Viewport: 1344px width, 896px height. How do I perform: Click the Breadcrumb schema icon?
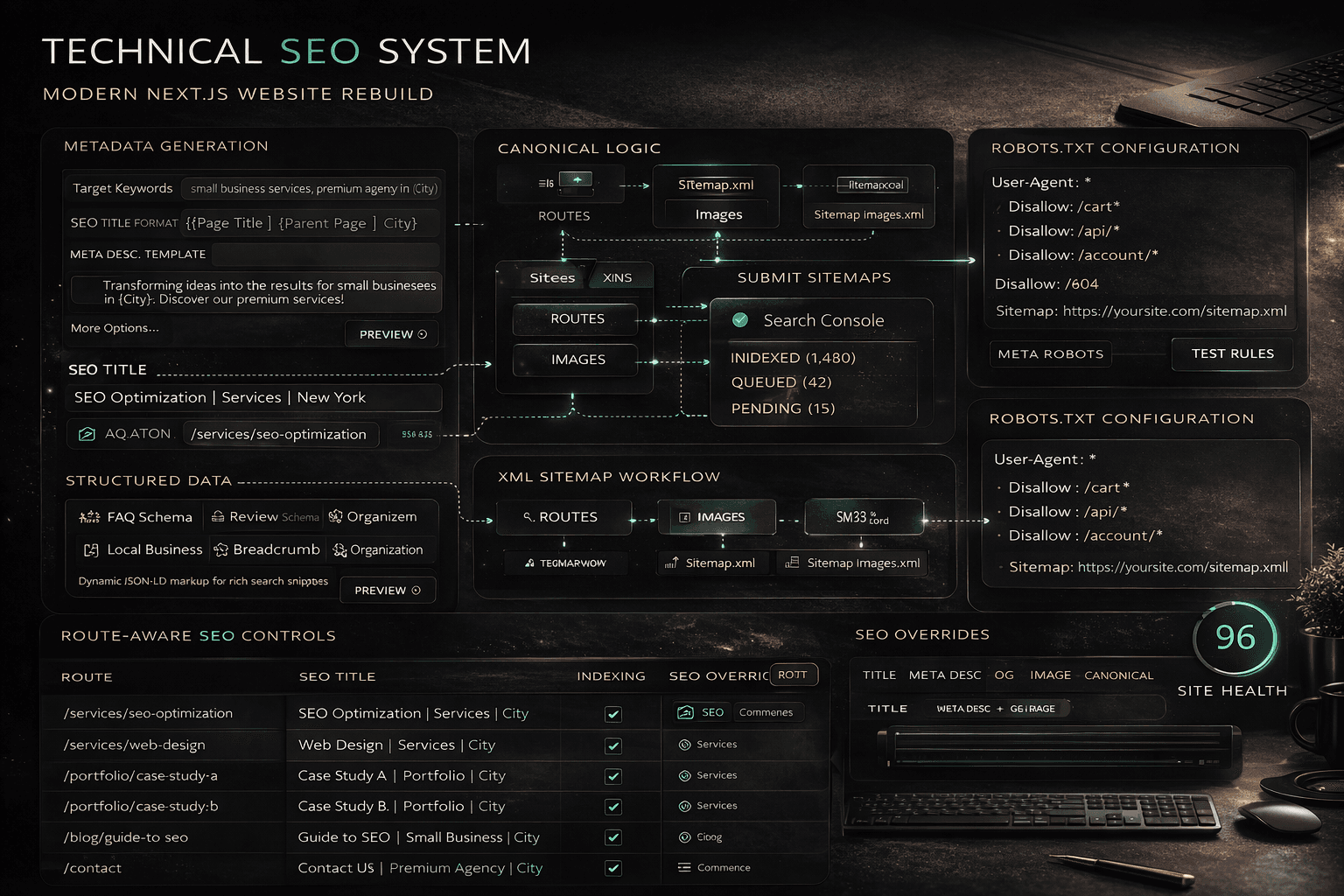coord(220,549)
